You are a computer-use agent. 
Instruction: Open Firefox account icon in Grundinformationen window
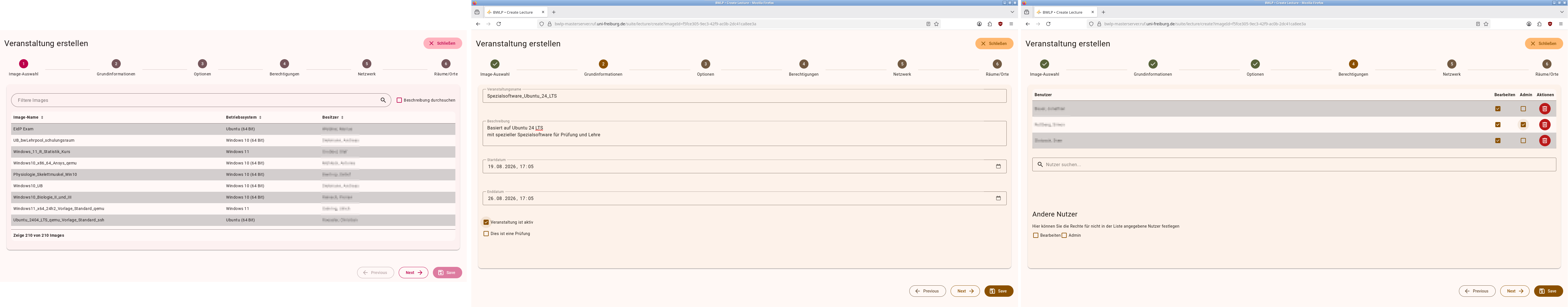pyautogui.click(x=979, y=24)
